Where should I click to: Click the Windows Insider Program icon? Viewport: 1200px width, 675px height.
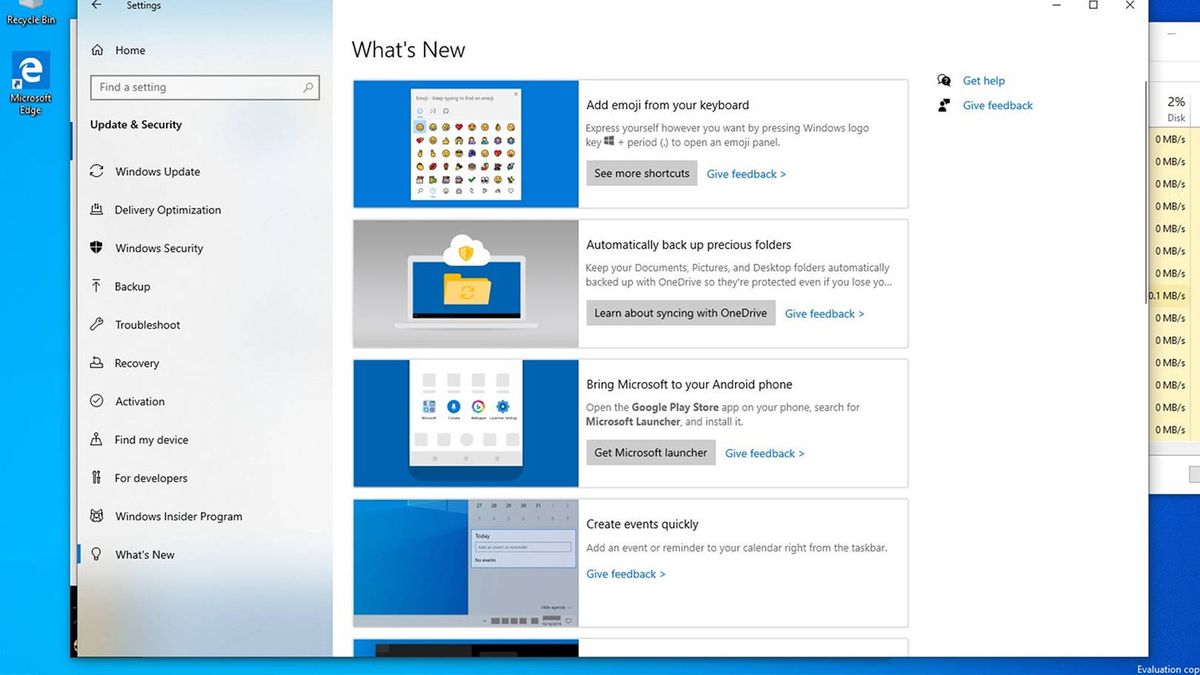click(97, 516)
